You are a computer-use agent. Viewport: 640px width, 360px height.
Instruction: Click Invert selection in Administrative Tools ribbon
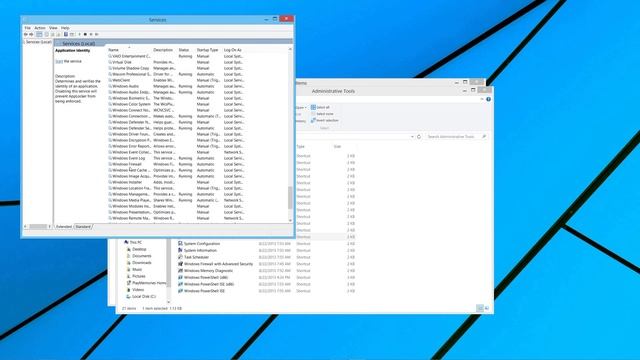[324, 120]
